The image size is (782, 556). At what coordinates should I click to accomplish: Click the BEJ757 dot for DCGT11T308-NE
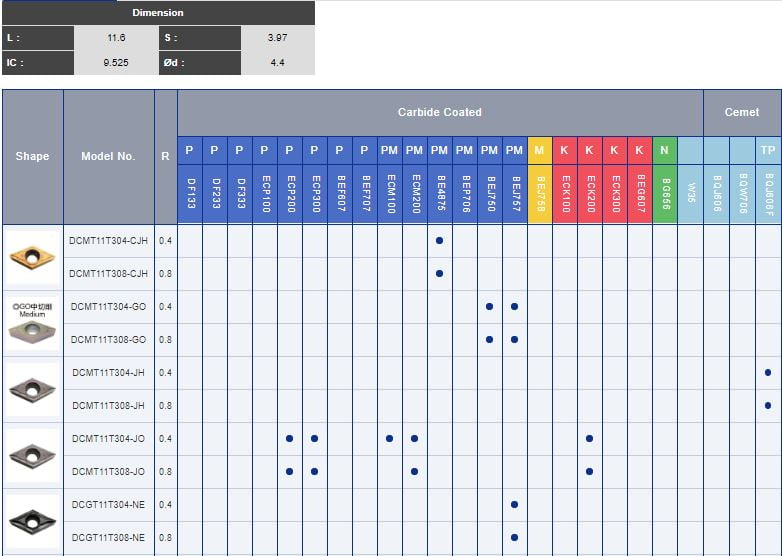click(x=514, y=537)
